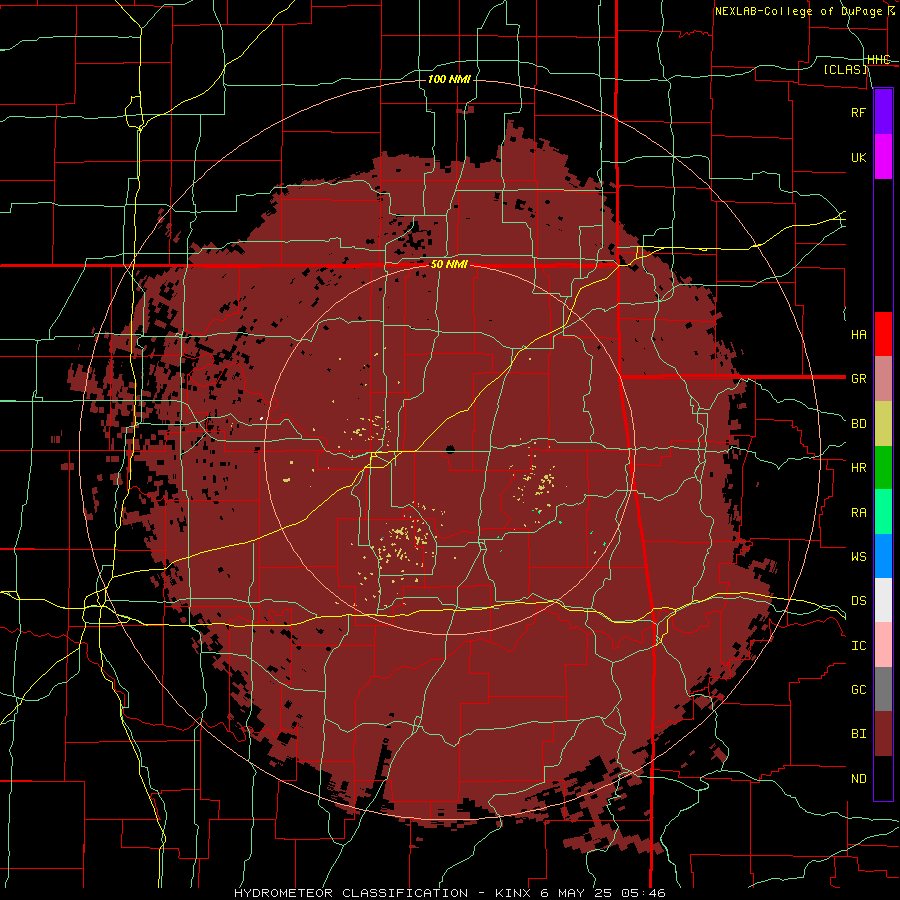The height and width of the screenshot is (900, 900).
Task: Click the GC legend label
Action: point(858,689)
